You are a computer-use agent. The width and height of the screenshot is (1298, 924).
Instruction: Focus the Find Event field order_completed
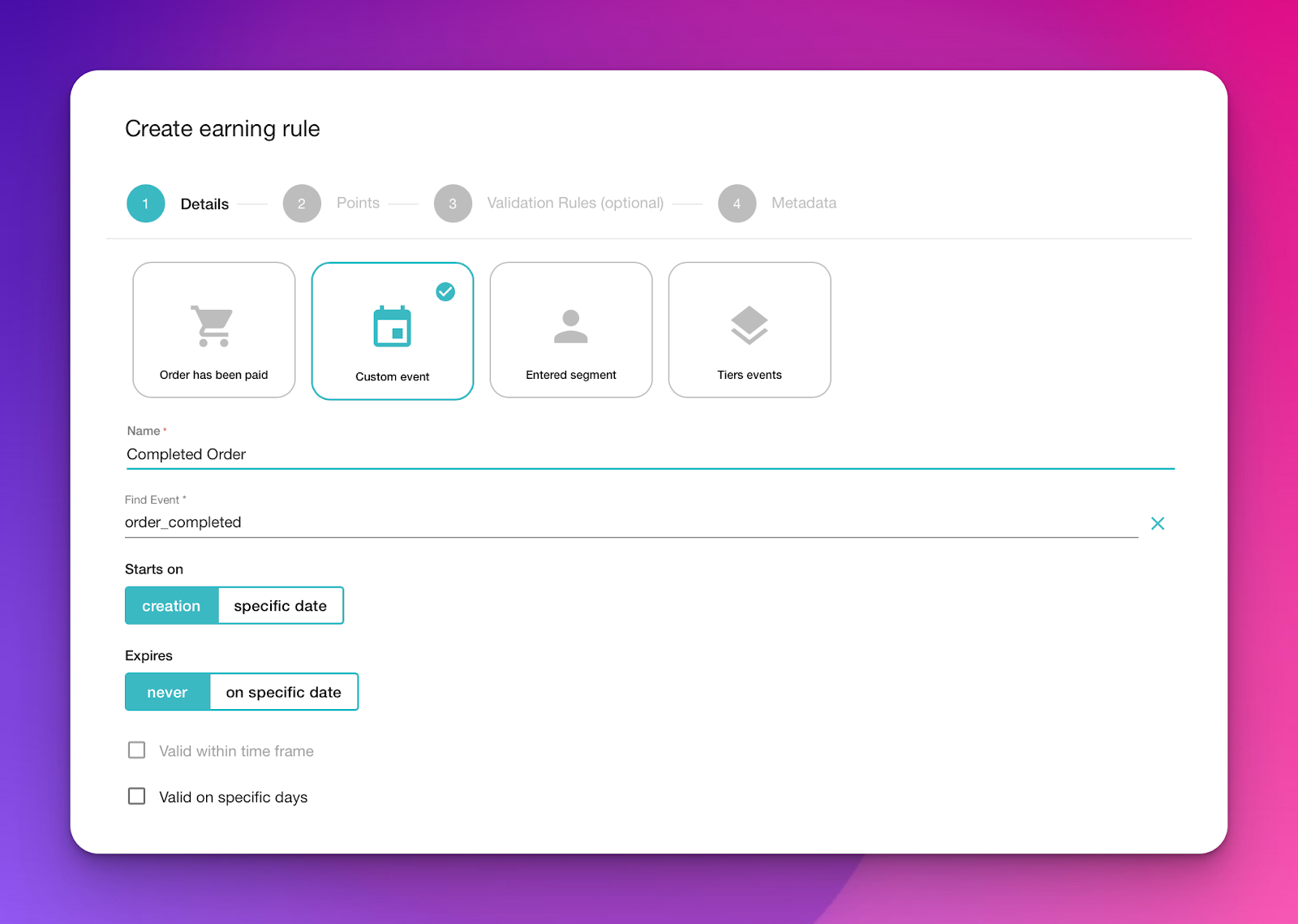(x=631, y=522)
